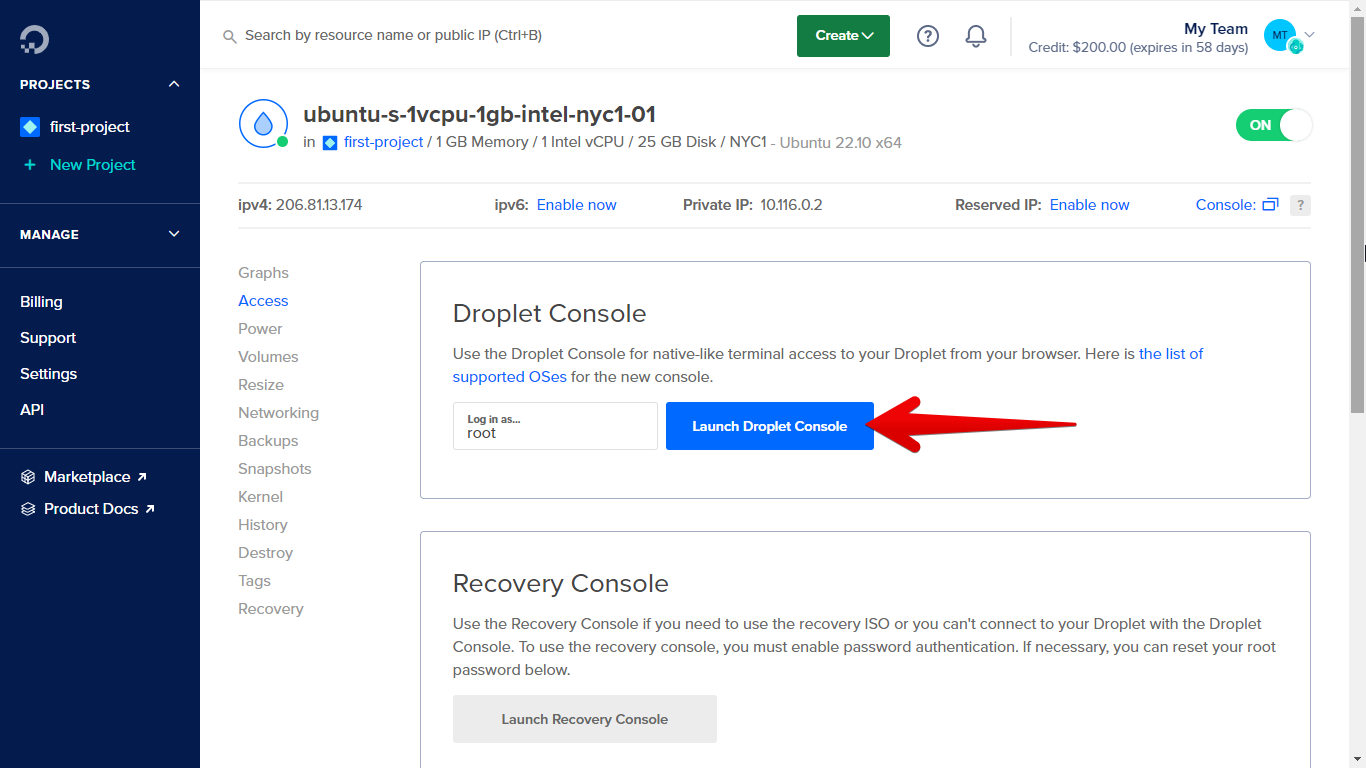Turn off the Droplet with the ON toggle

[x=1274, y=125]
